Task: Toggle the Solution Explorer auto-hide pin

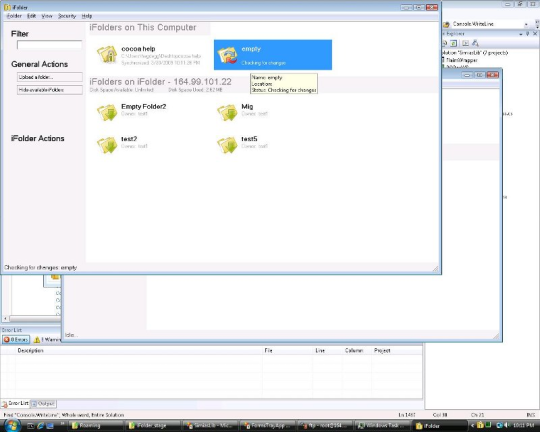Action: pyautogui.click(x=528, y=34)
